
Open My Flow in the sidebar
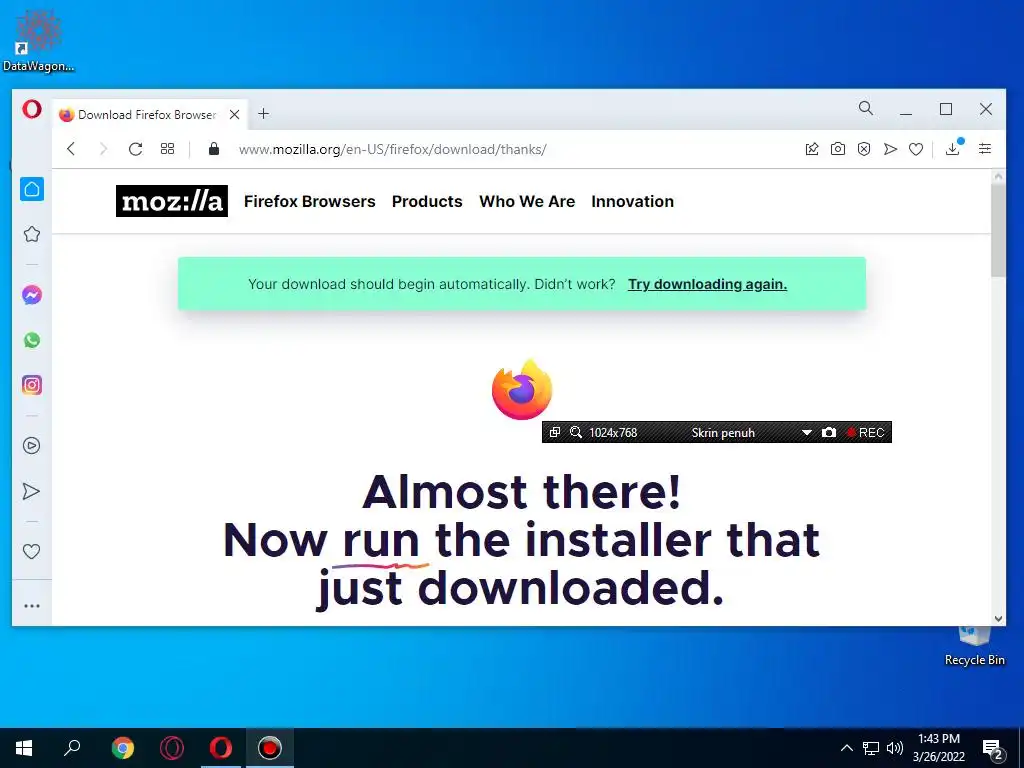click(31, 491)
